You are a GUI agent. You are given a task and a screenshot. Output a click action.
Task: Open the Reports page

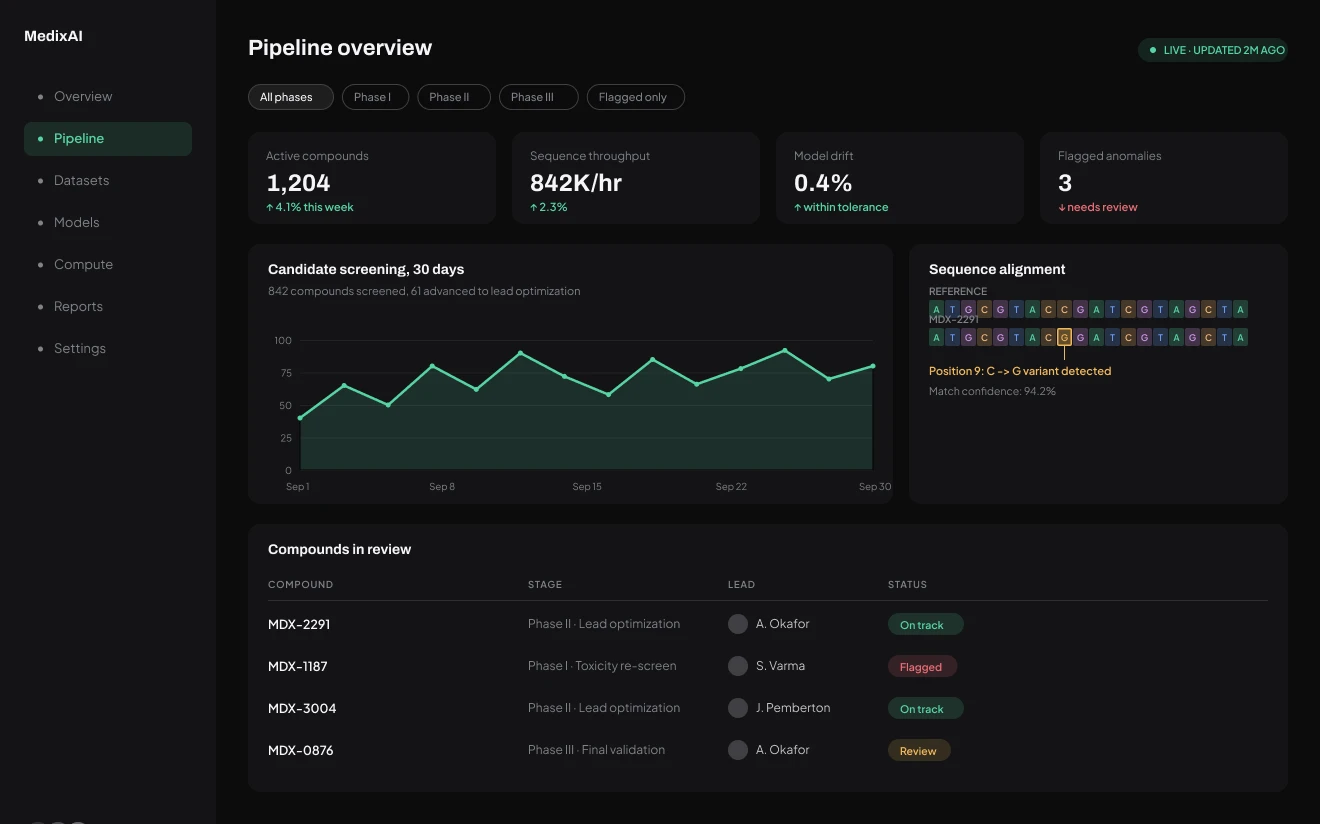pyautogui.click(x=108, y=307)
